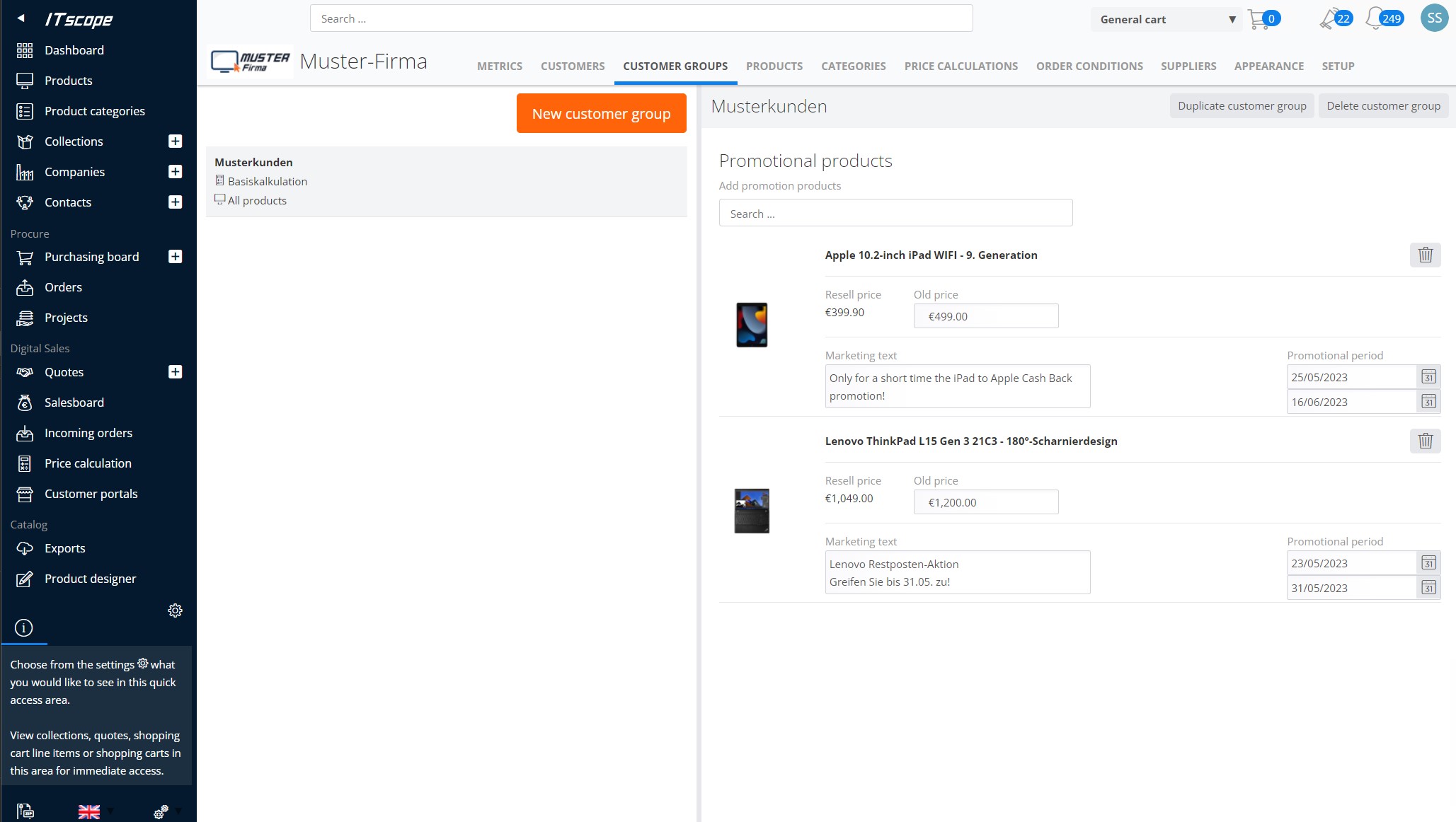Open the Order Conditions tab

[x=1089, y=66]
